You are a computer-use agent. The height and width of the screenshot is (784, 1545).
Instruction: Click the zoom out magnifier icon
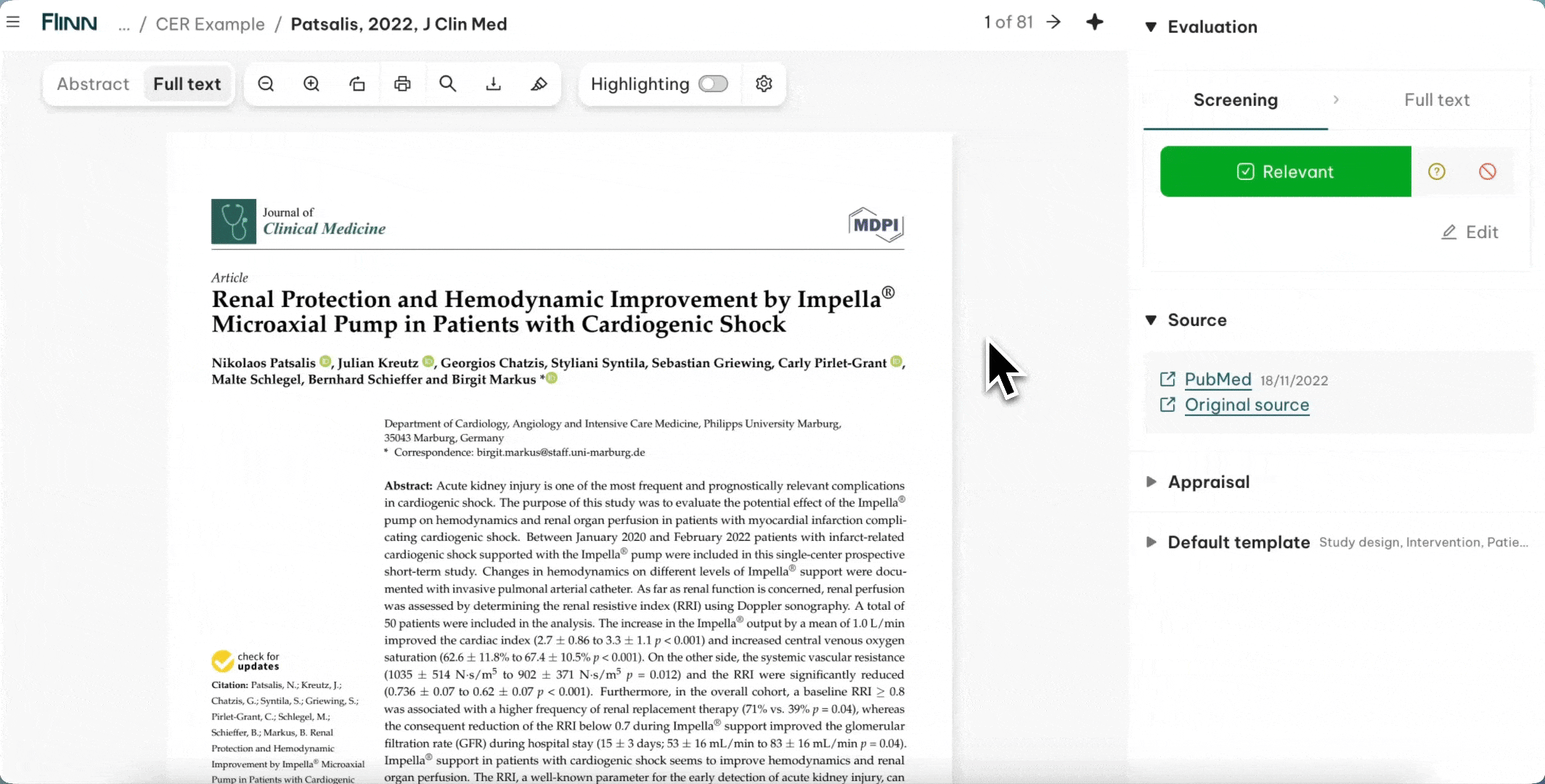[266, 84]
